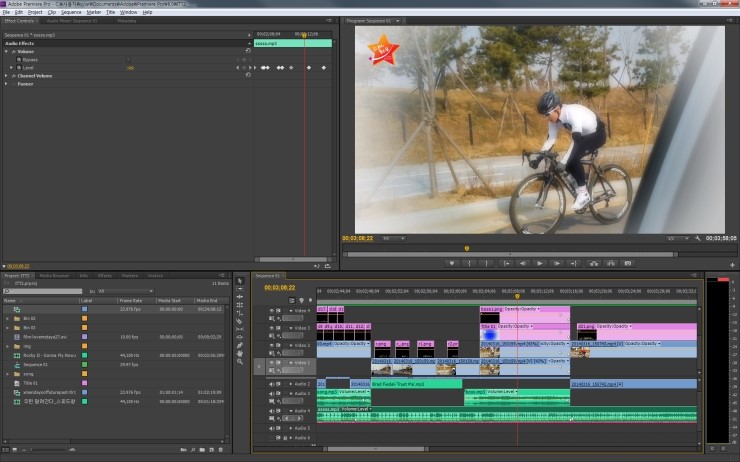Click the Program Monitor playhead marker
This screenshot has height=462, width=740.
[467, 248]
